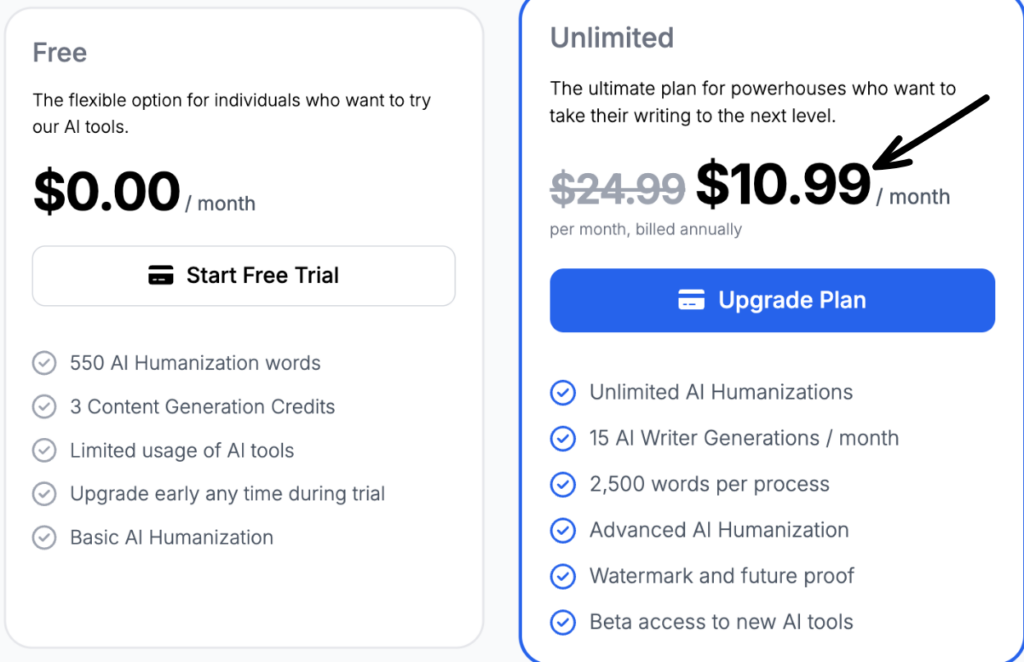This screenshot has height=662, width=1024.
Task: Click the checkmark beside Watermark and future proof
Action: click(562, 576)
